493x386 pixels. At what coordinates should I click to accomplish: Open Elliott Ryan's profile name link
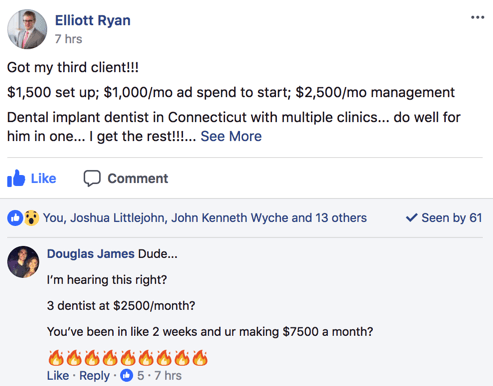click(93, 20)
